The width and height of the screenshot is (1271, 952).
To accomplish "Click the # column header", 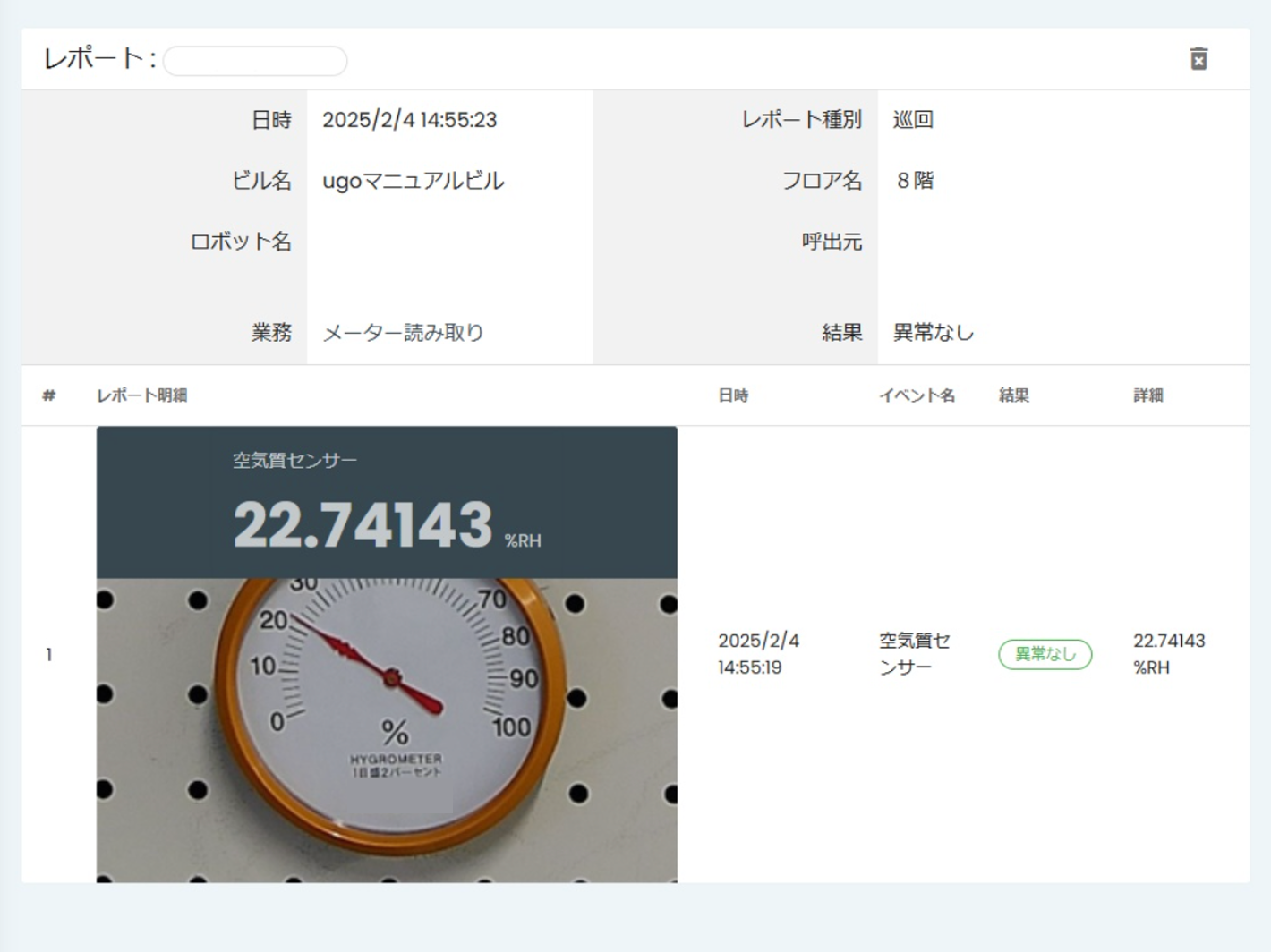I will pyautogui.click(x=49, y=395).
